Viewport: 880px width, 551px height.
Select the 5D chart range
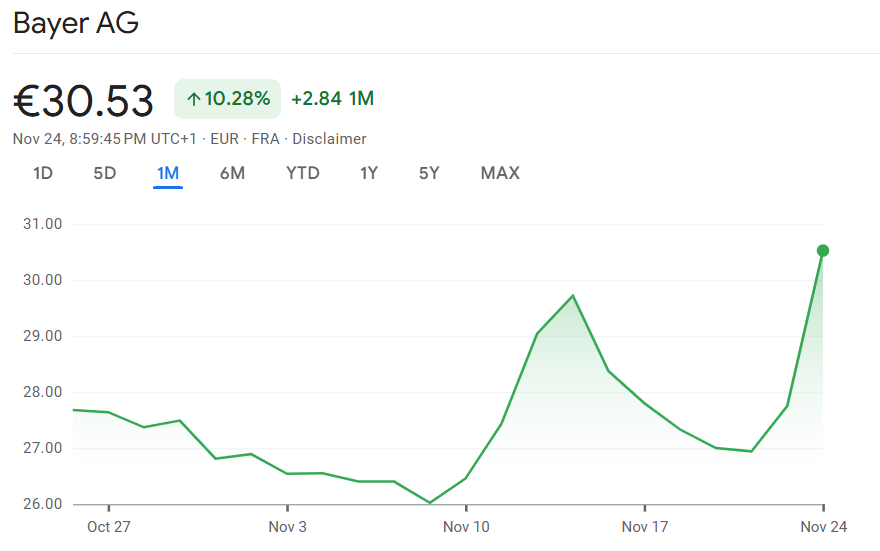pyautogui.click(x=105, y=173)
